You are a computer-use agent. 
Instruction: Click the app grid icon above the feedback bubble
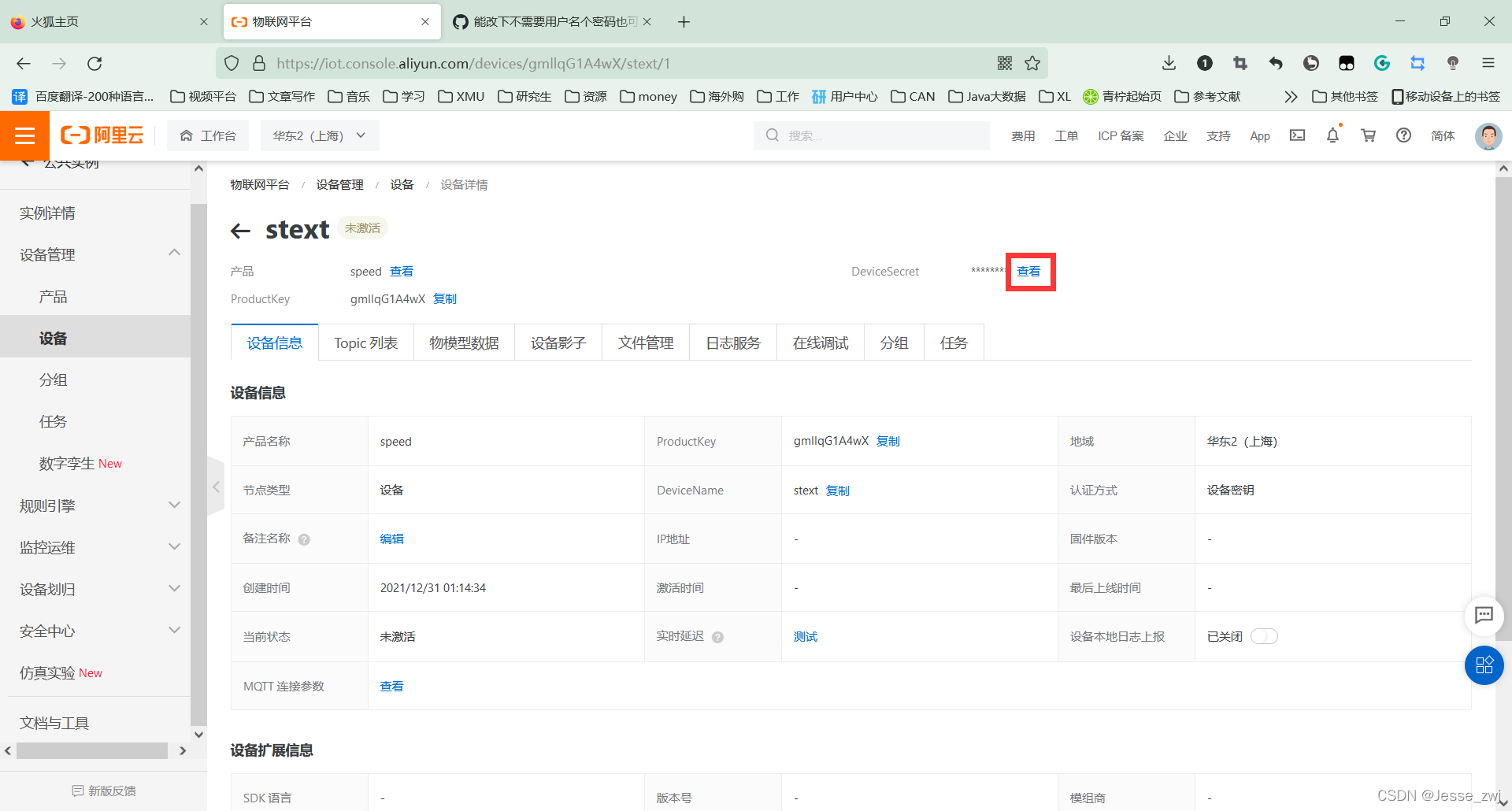click(1484, 665)
